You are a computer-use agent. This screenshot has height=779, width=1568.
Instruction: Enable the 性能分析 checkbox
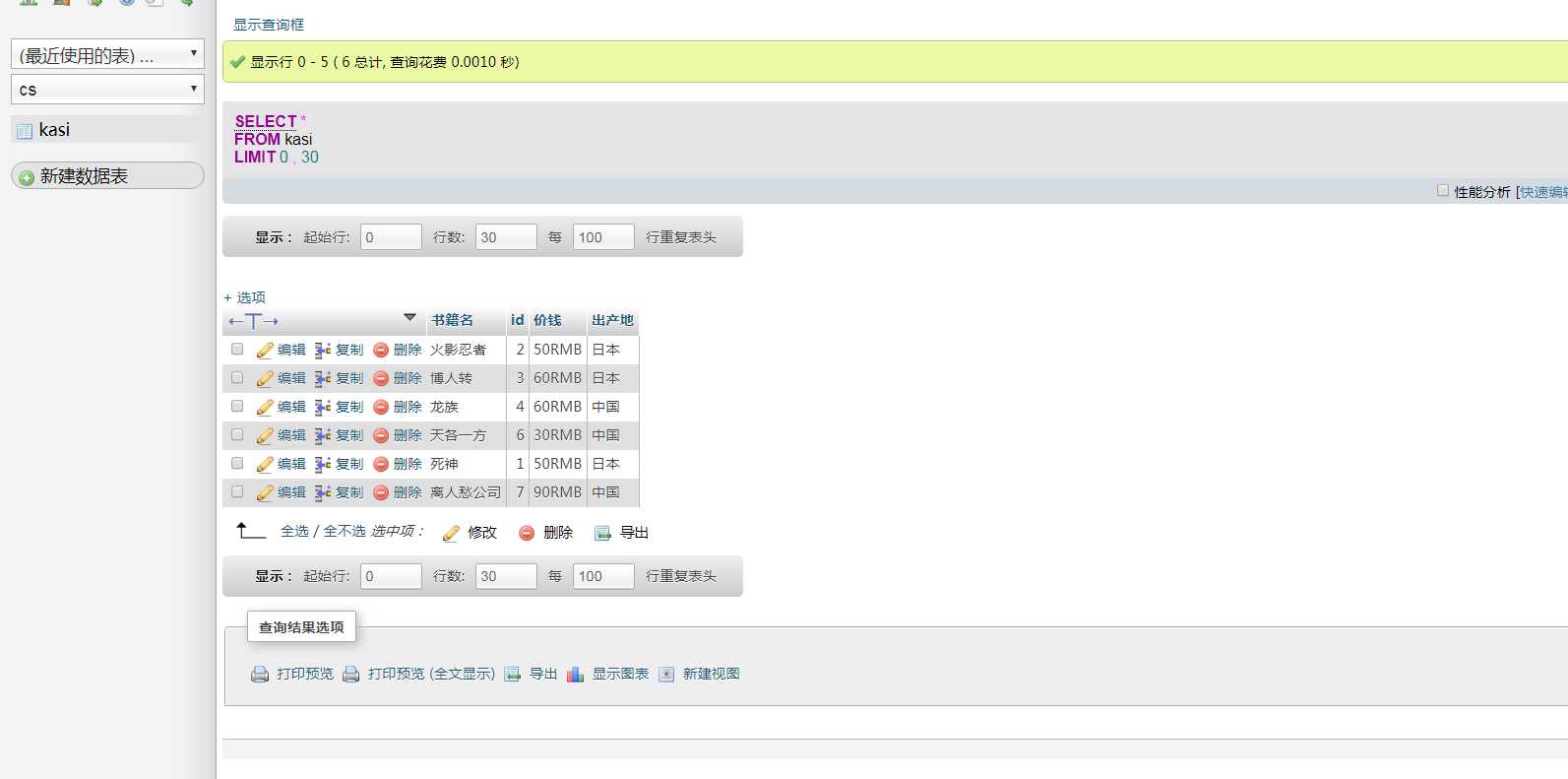(x=1443, y=191)
